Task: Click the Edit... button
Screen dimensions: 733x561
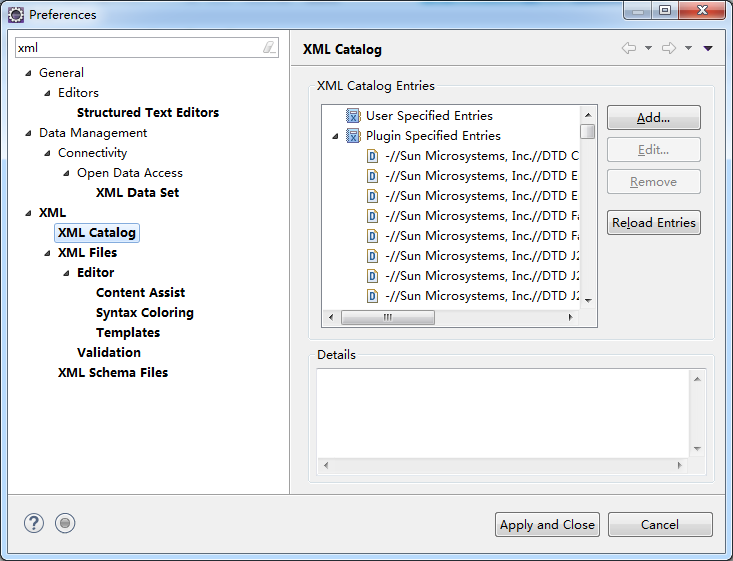Action: click(x=654, y=150)
